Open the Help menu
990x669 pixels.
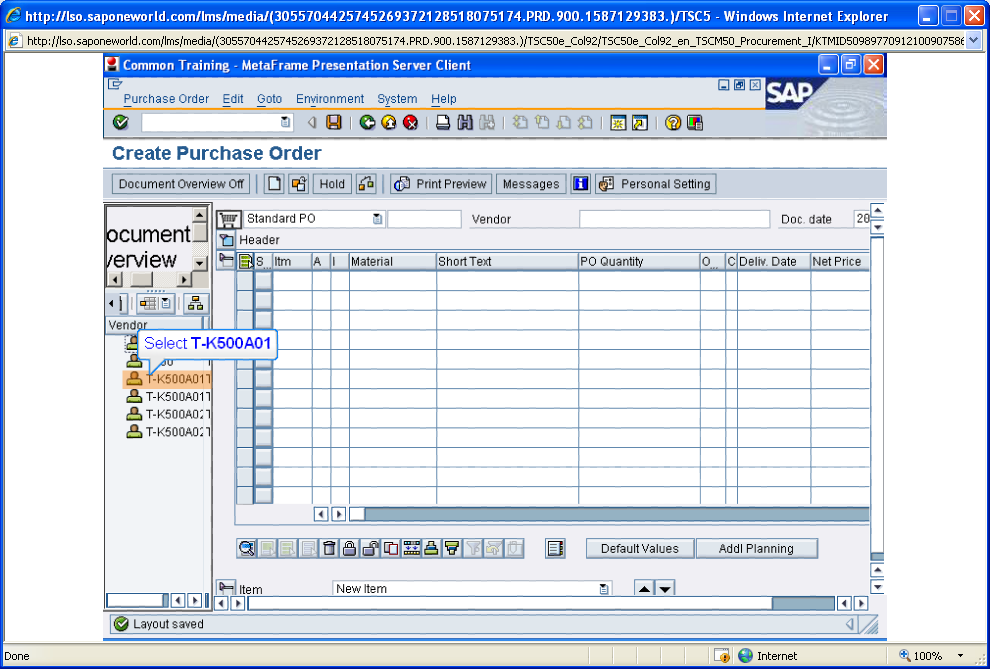click(443, 99)
